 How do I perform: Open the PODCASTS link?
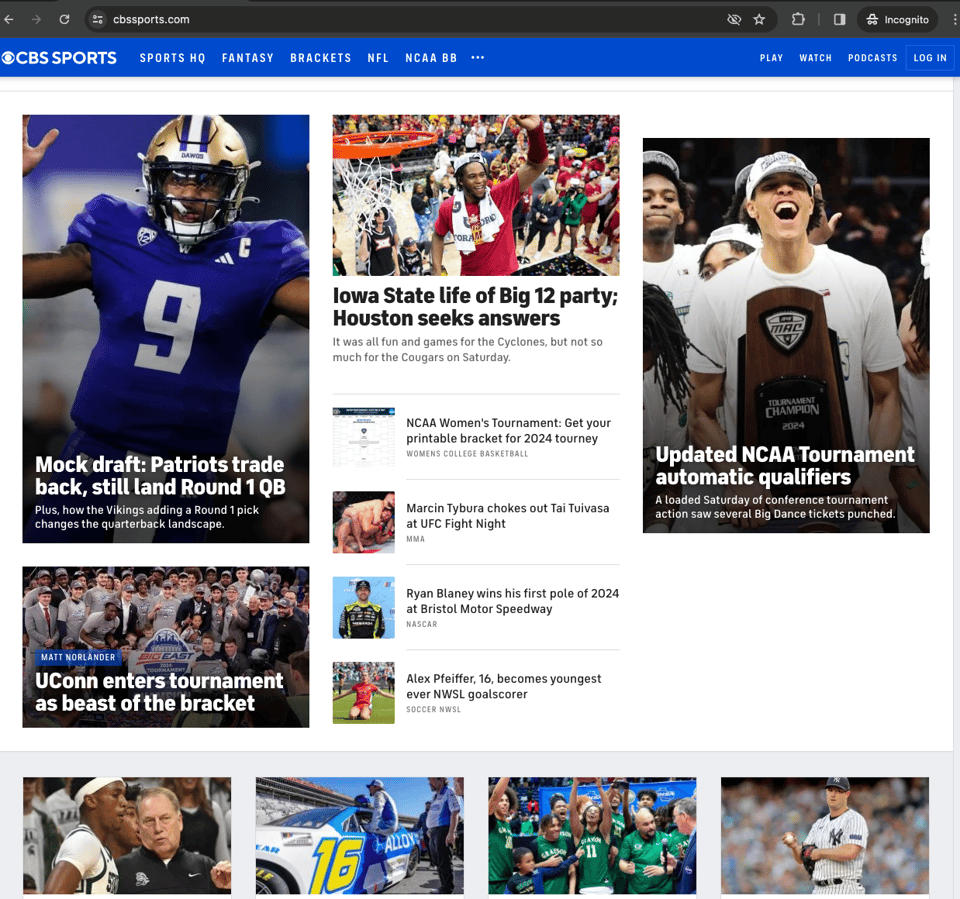point(872,57)
